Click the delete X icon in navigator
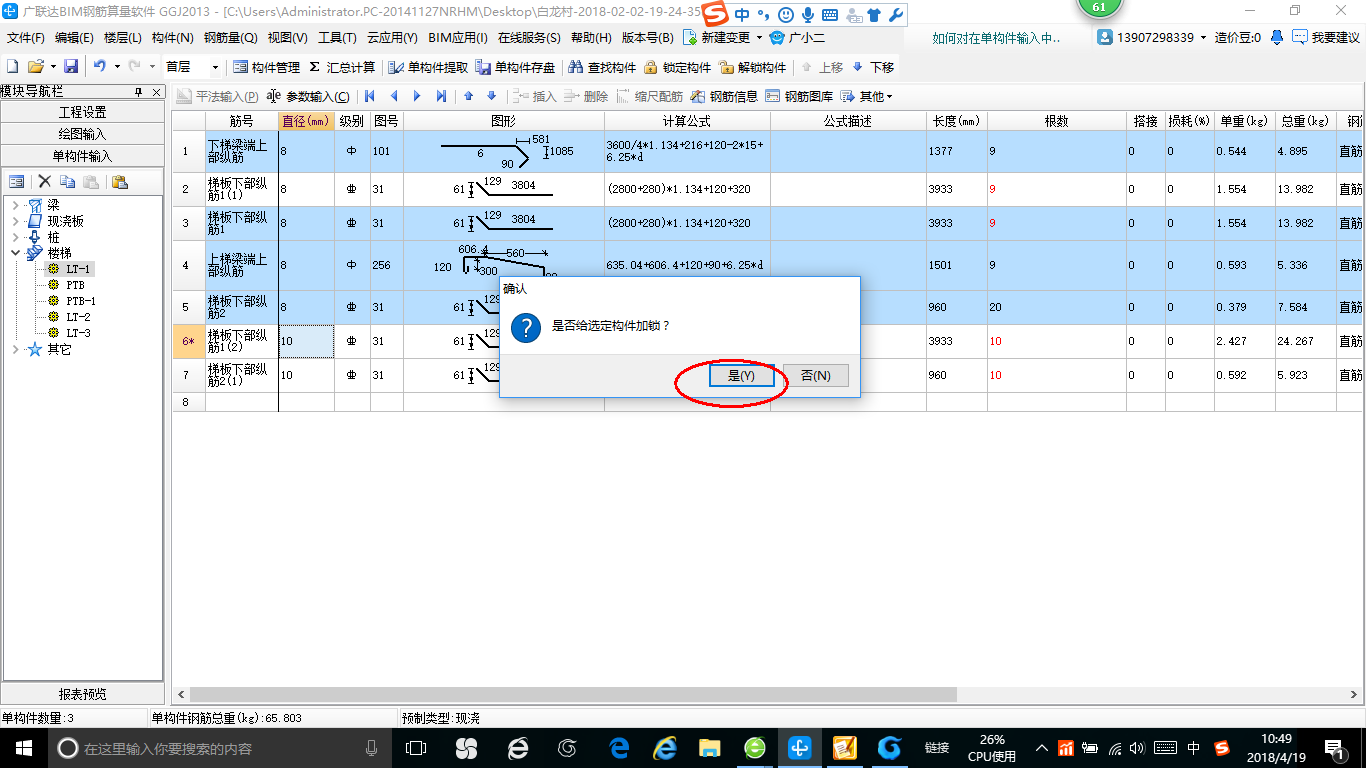Viewport: 1366px width, 768px height. (44, 182)
